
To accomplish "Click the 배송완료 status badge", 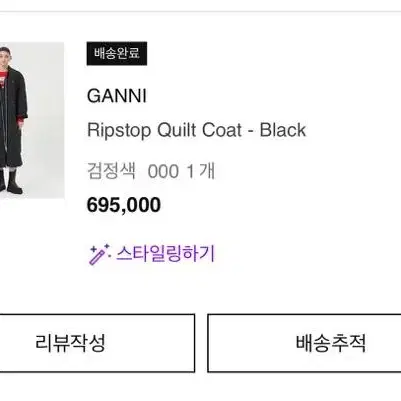I will tap(117, 53).
